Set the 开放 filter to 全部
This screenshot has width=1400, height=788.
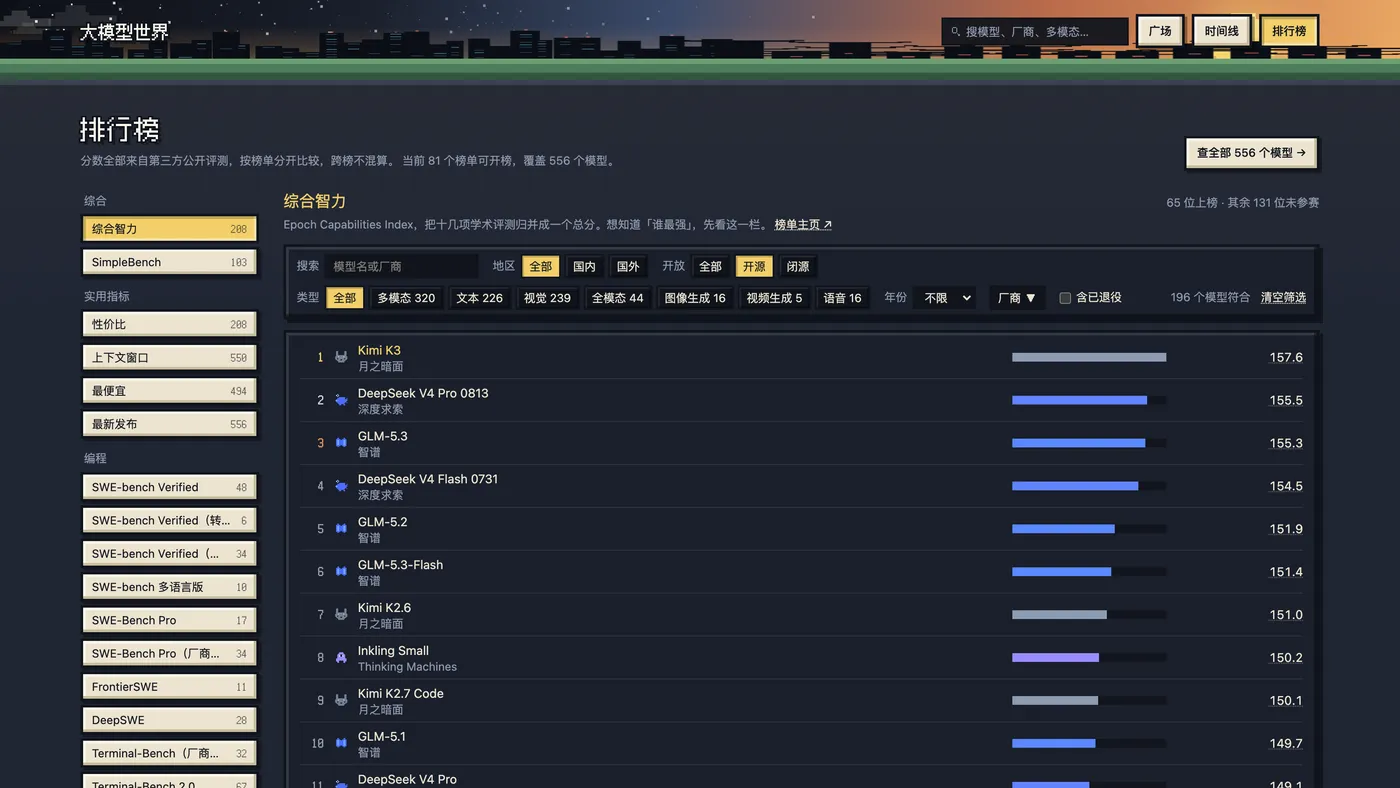(710, 267)
